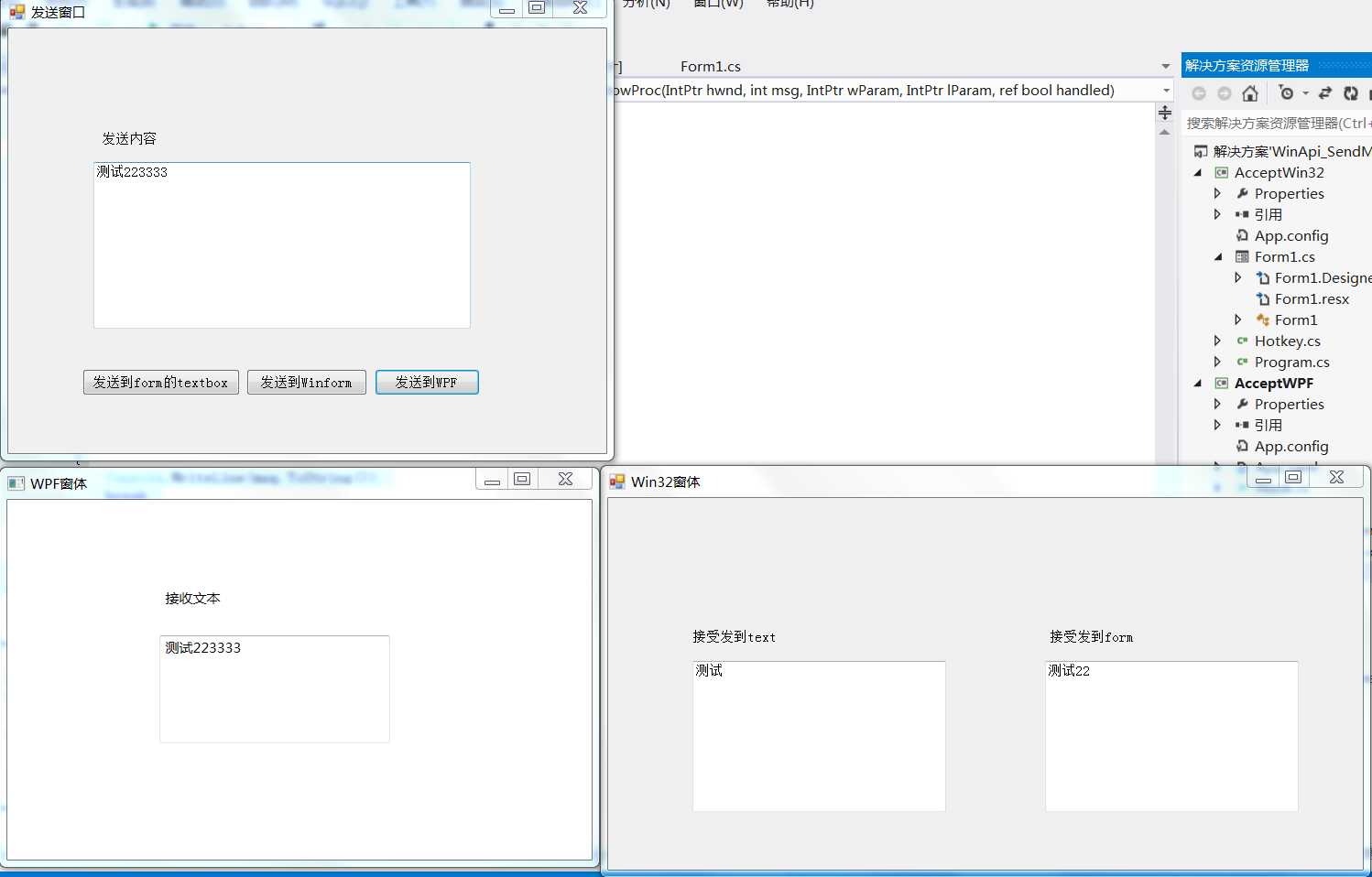
Task: Click the Hotkey.cs C# file icon
Action: [x=1243, y=341]
